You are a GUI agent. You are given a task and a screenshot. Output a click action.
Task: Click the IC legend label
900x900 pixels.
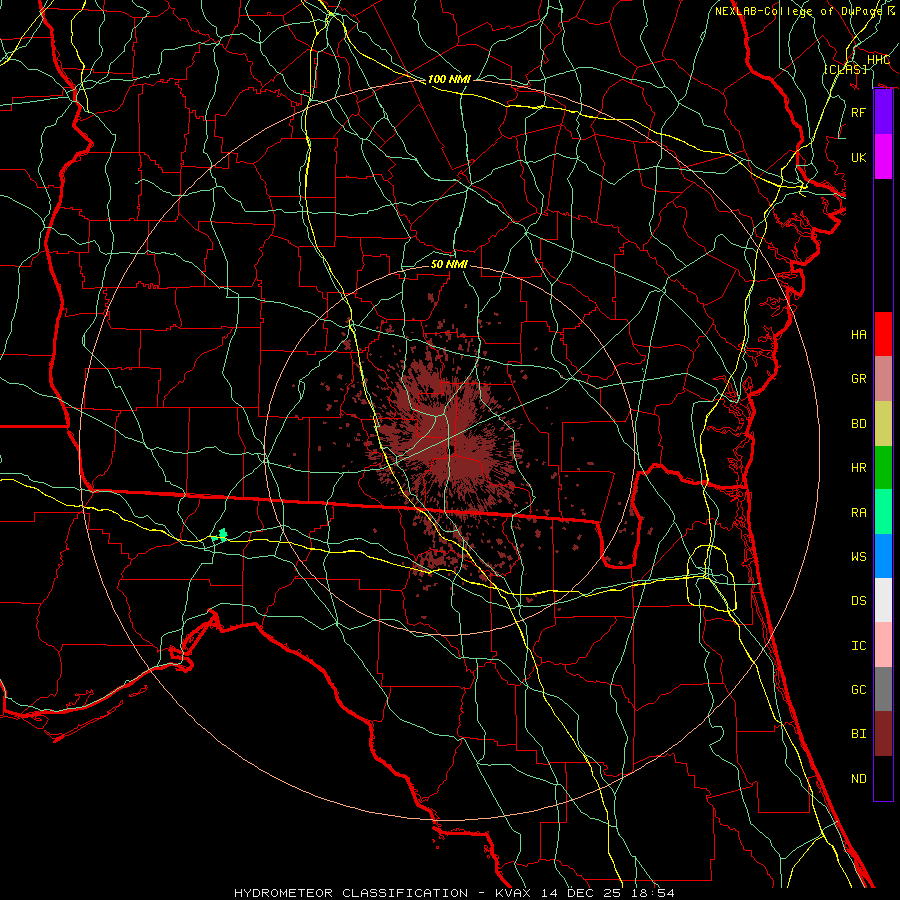[859, 646]
